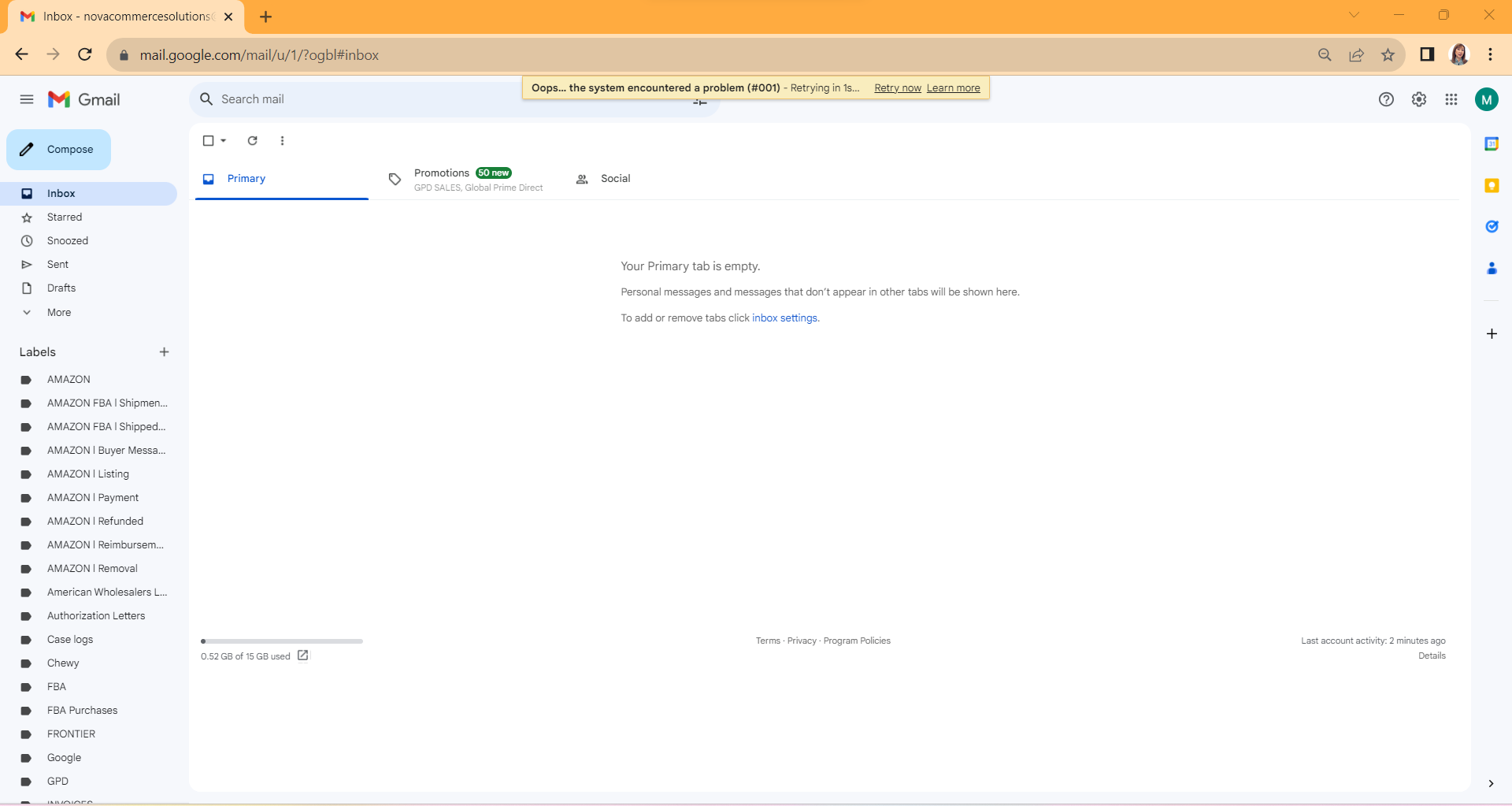Open Gmail support help icon
The image size is (1512, 806).
1386,99
